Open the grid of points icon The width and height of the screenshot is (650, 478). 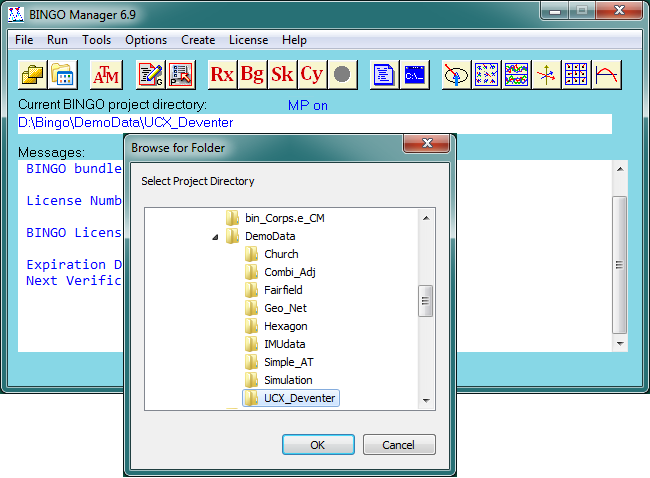click(x=576, y=75)
